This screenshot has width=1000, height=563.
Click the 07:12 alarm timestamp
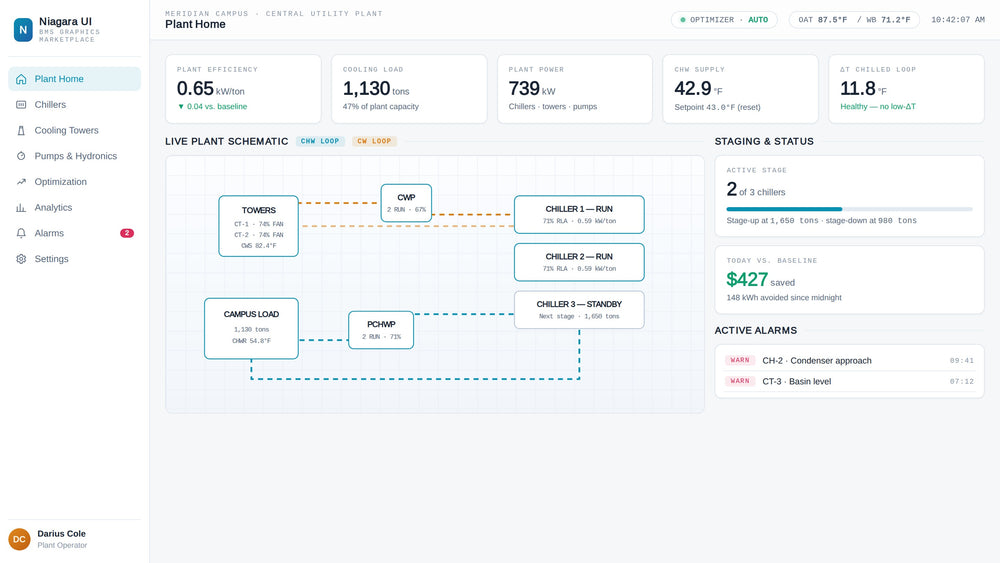[x=962, y=381]
